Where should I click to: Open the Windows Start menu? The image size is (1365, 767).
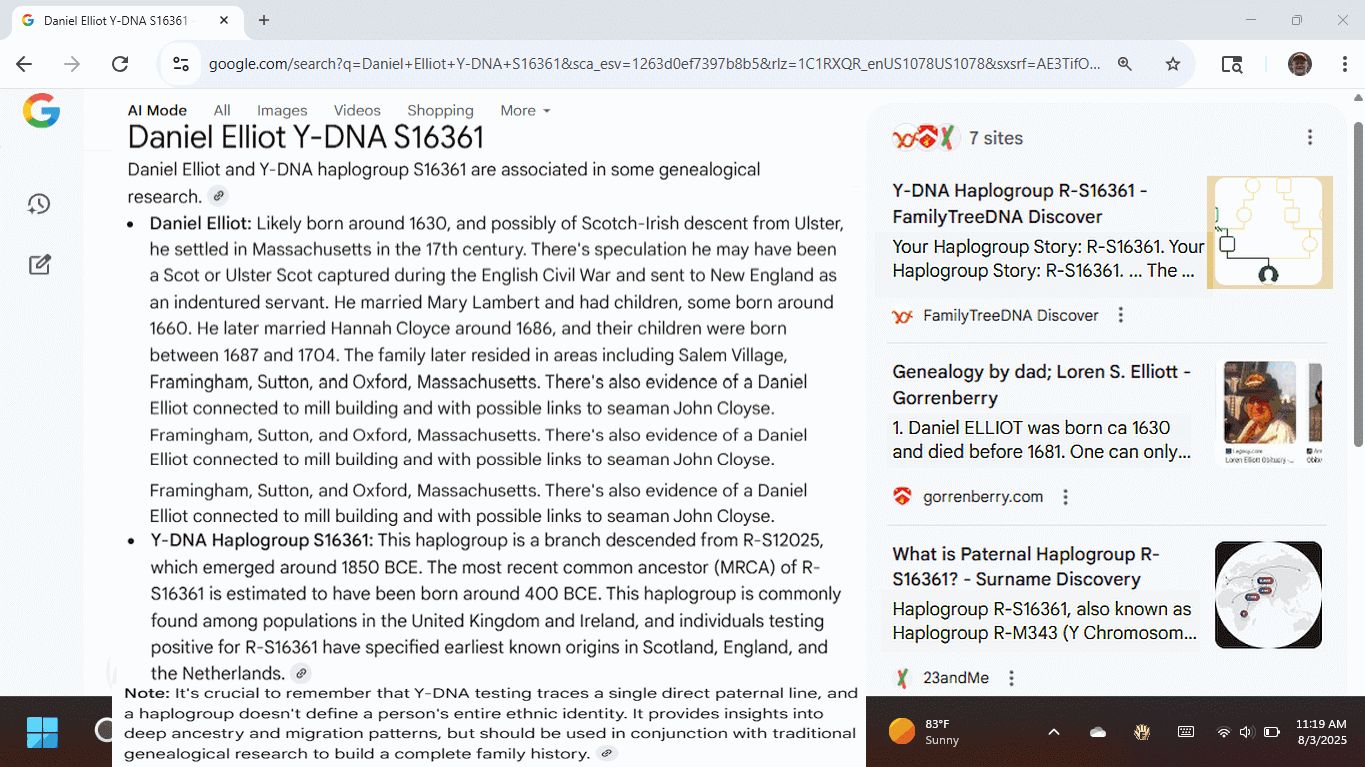click(x=42, y=732)
